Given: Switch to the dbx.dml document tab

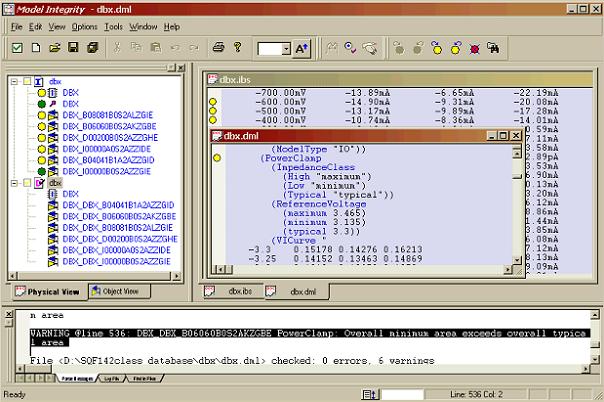Looking at the screenshot, I should coord(297,292).
